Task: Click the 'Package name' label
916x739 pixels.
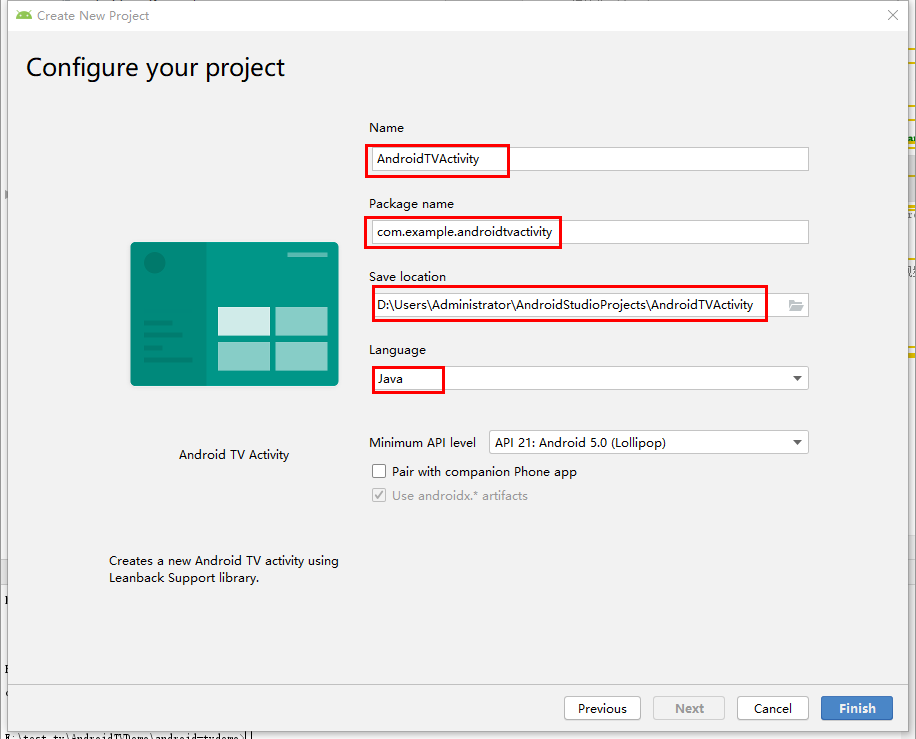Action: point(411,204)
